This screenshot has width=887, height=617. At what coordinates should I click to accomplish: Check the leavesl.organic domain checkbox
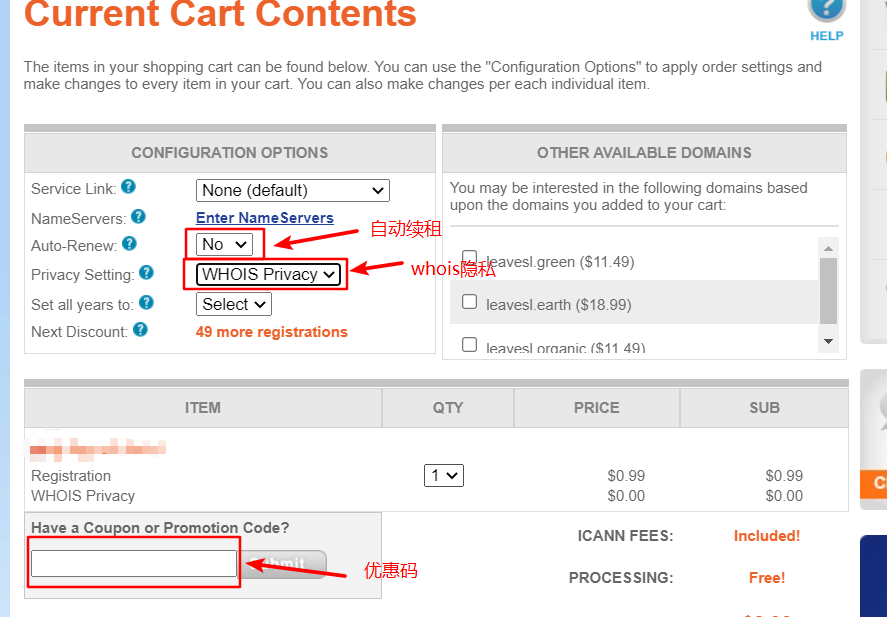pos(470,344)
